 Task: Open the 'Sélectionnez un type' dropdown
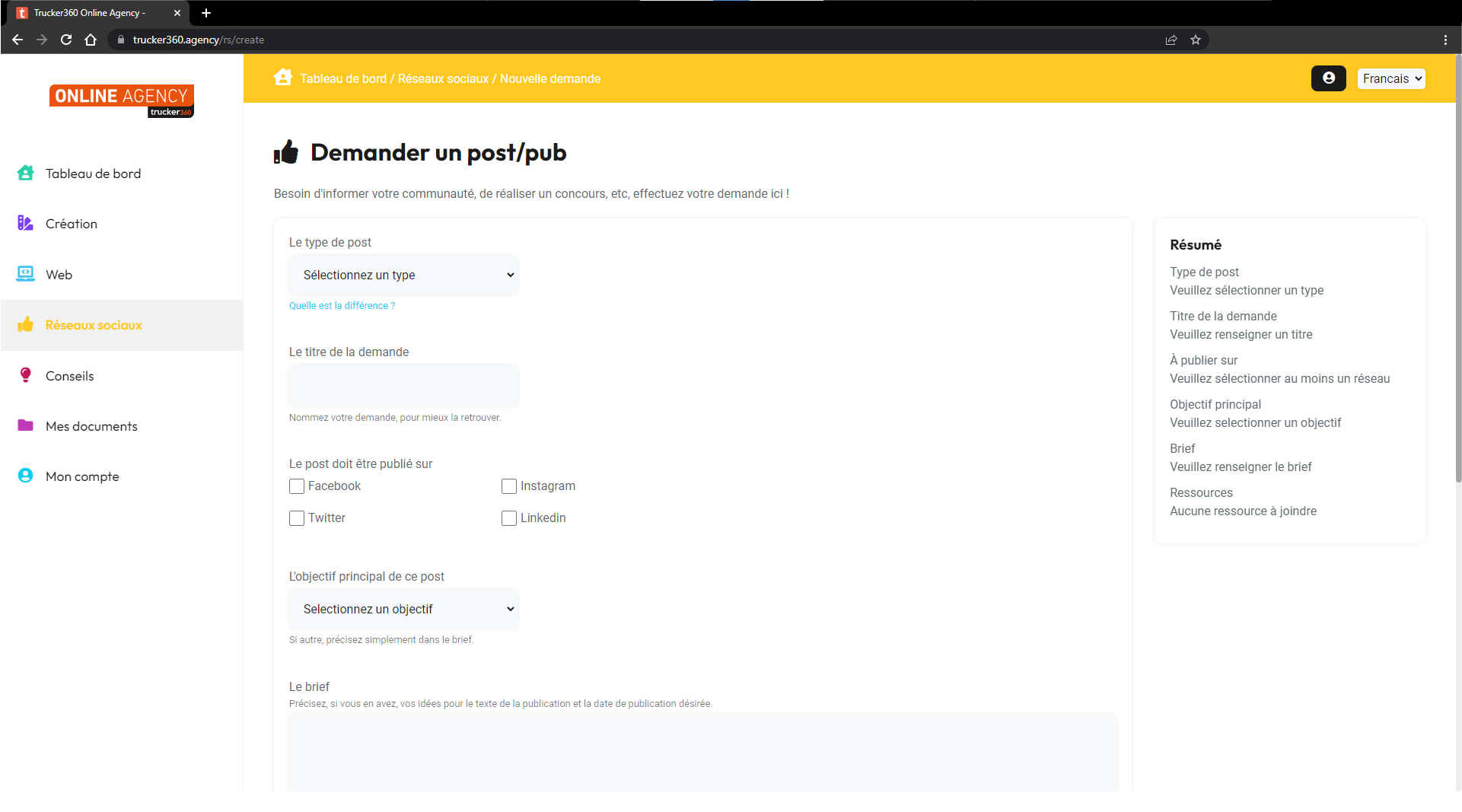click(403, 275)
